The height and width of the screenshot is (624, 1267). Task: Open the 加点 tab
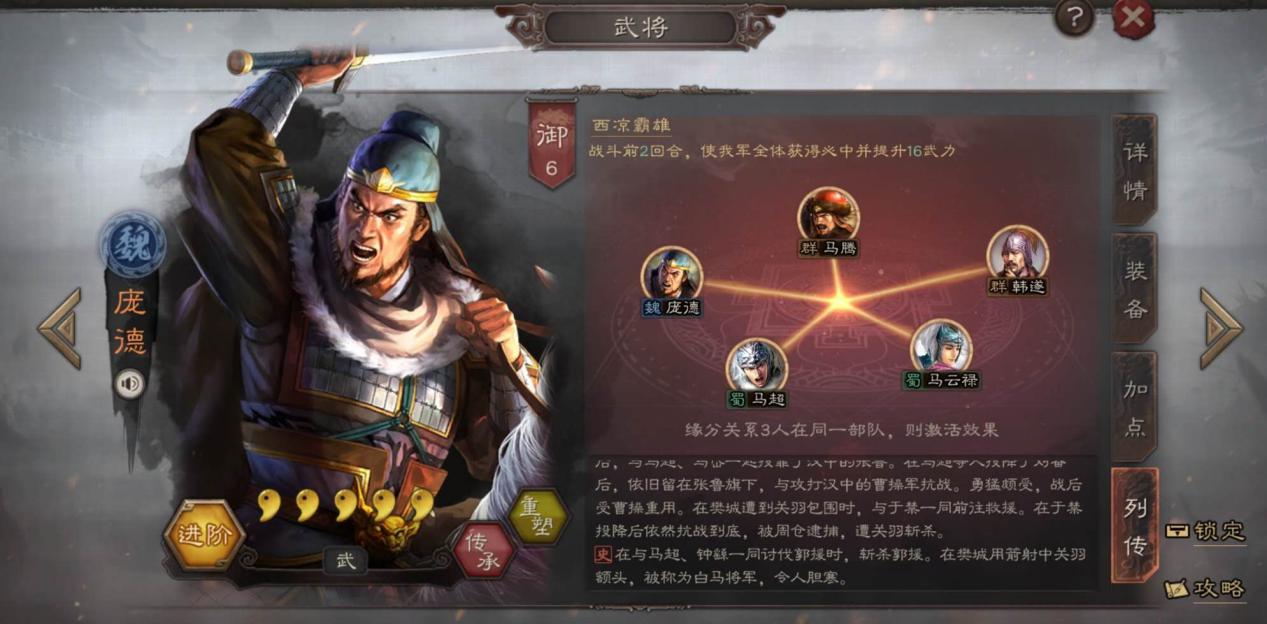click(1134, 407)
